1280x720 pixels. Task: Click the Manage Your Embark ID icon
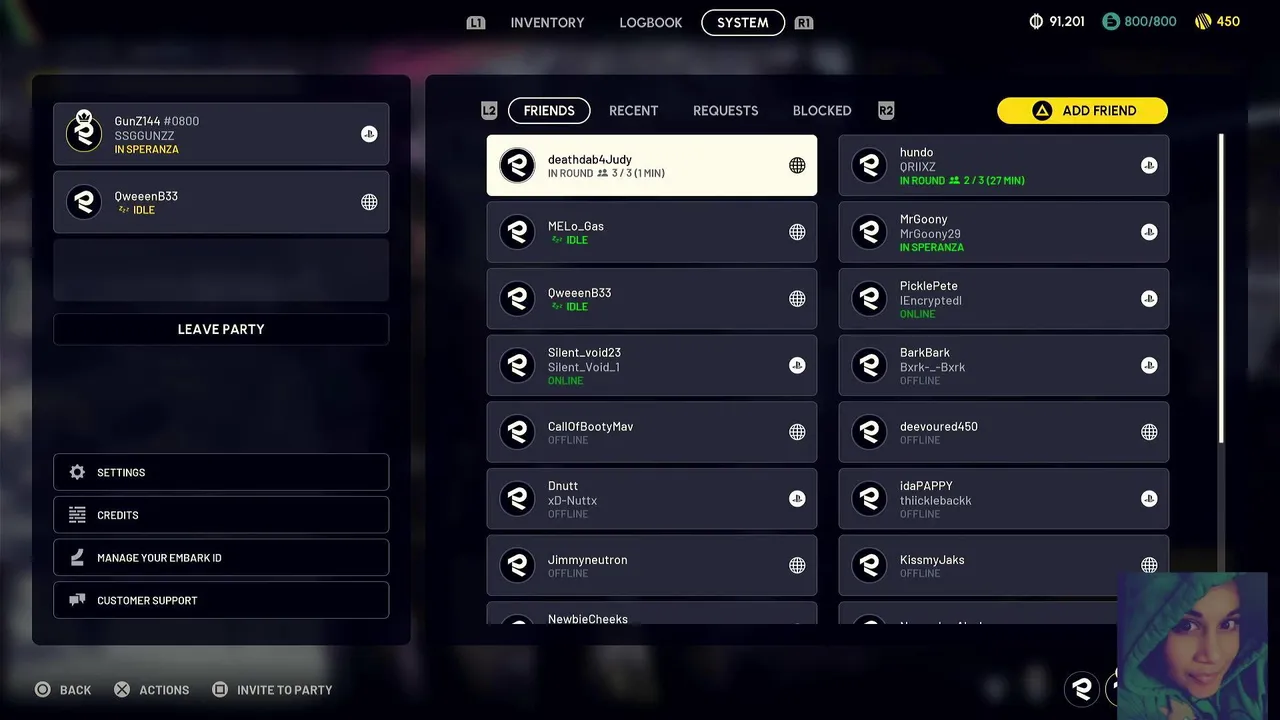tap(77, 557)
